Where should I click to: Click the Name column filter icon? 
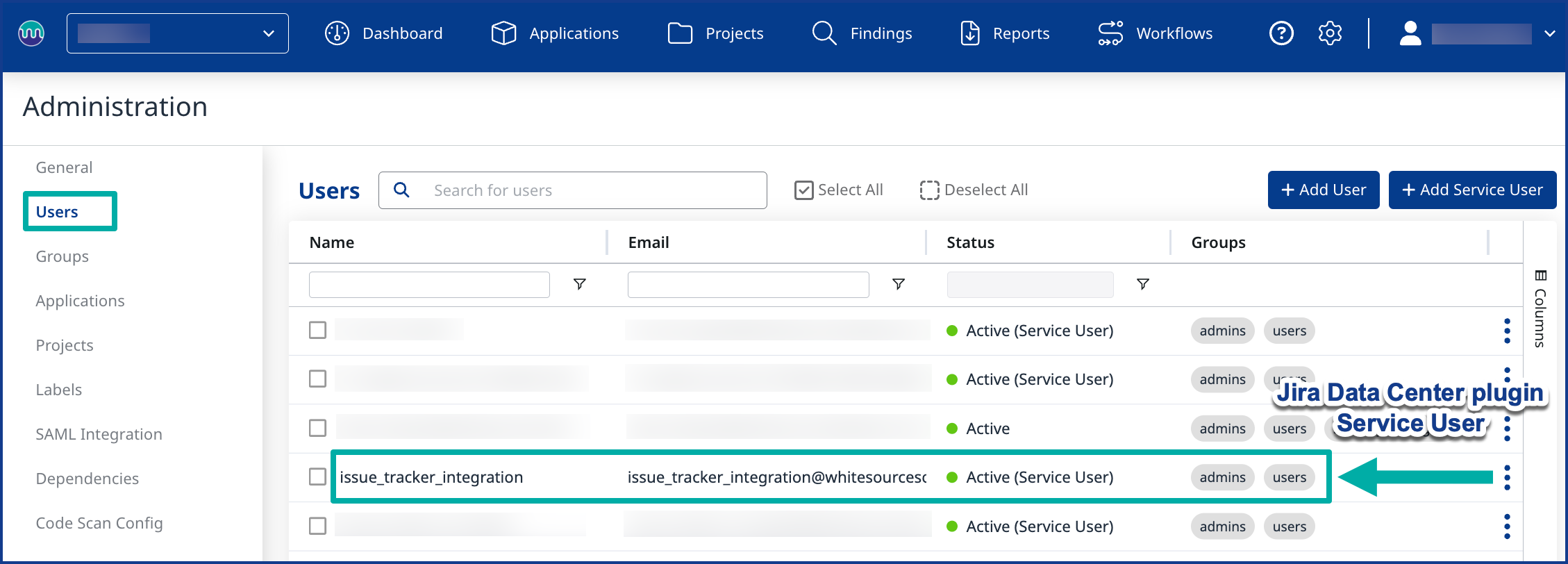coord(579,284)
